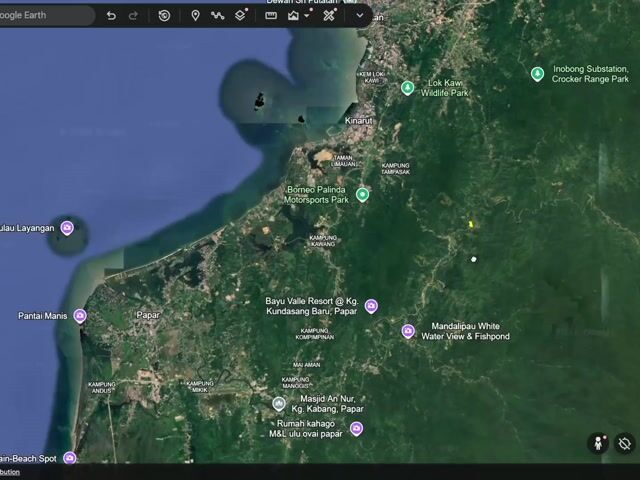Open the Pegman street view control

(x=598, y=443)
